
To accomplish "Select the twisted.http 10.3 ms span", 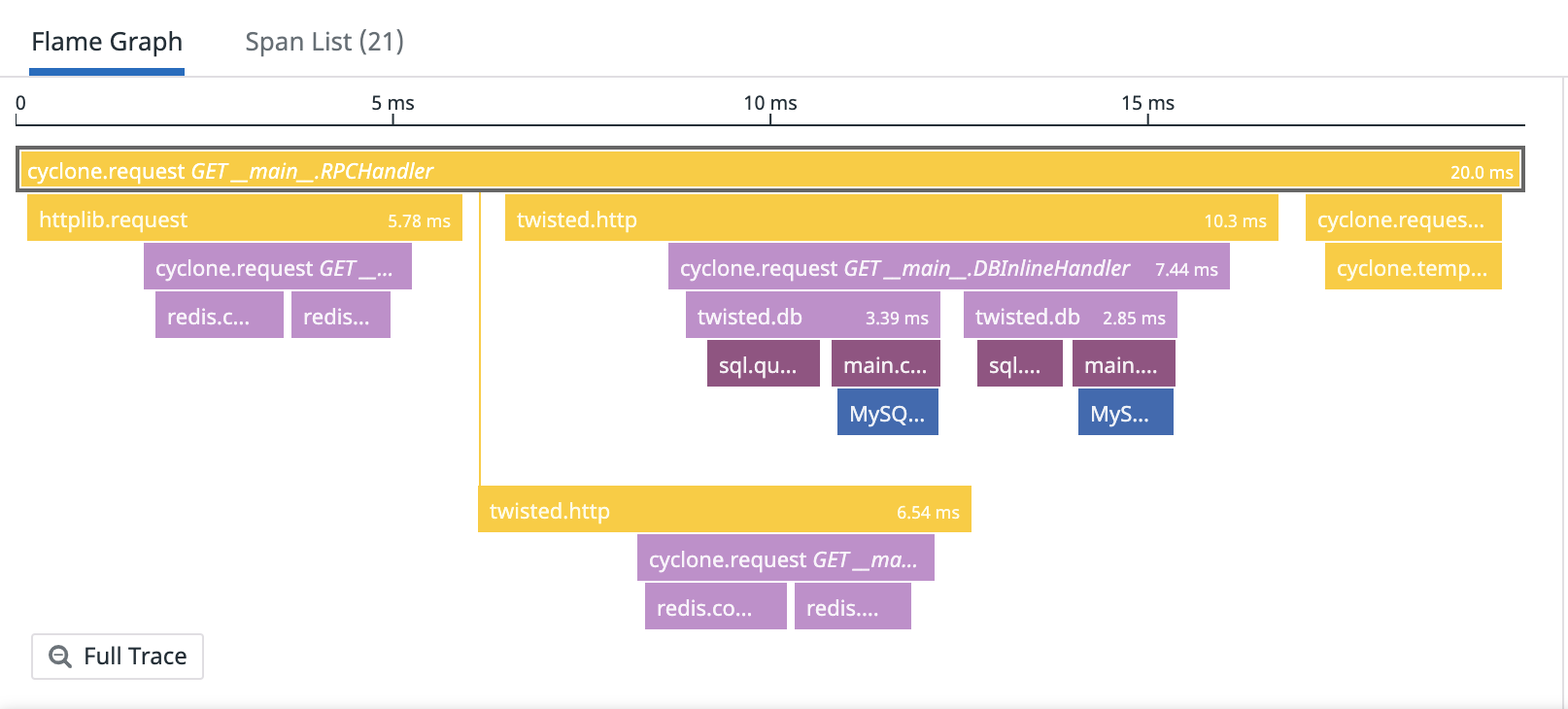I will pyautogui.click(x=892, y=218).
